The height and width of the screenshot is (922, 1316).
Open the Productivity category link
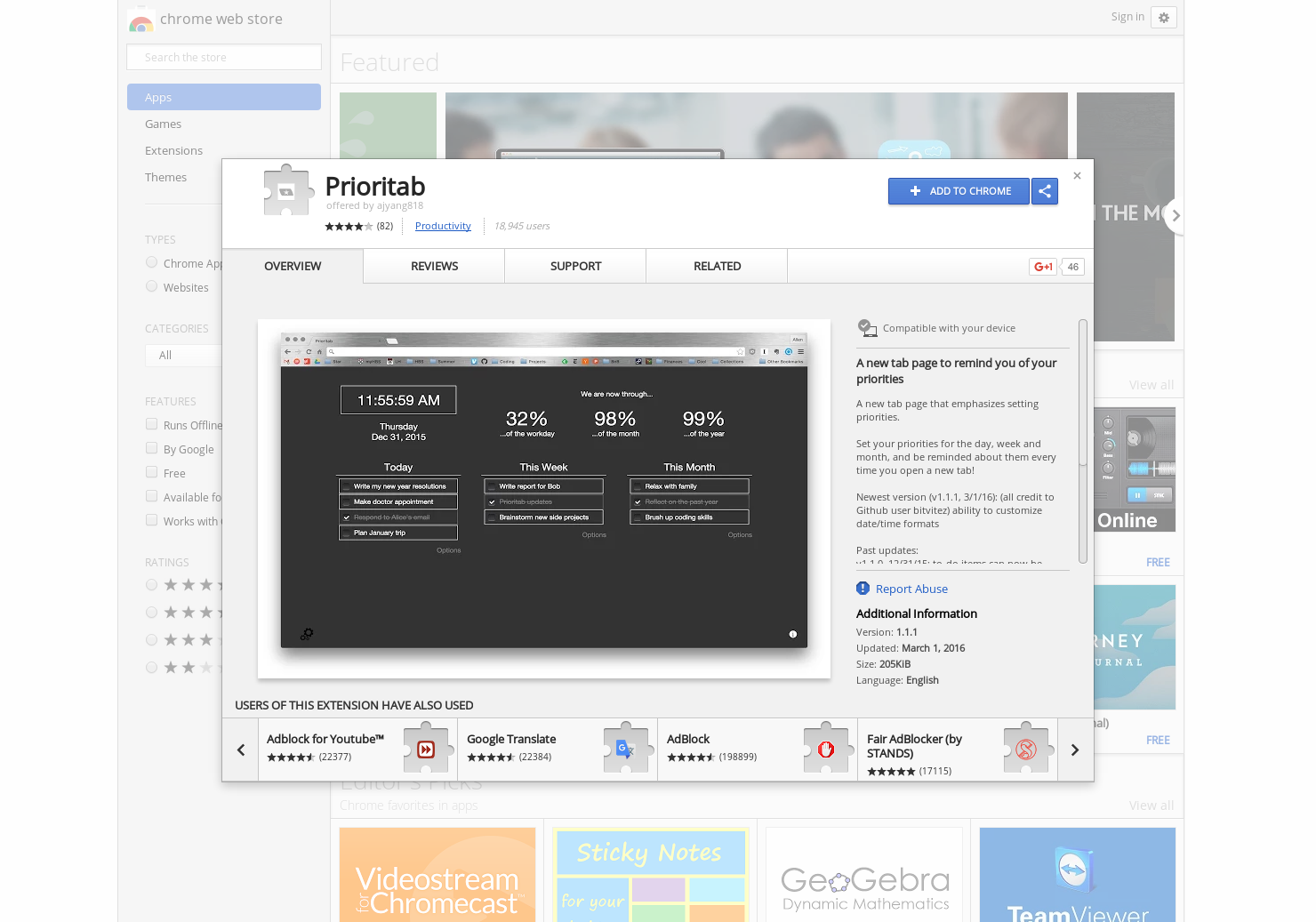click(443, 226)
